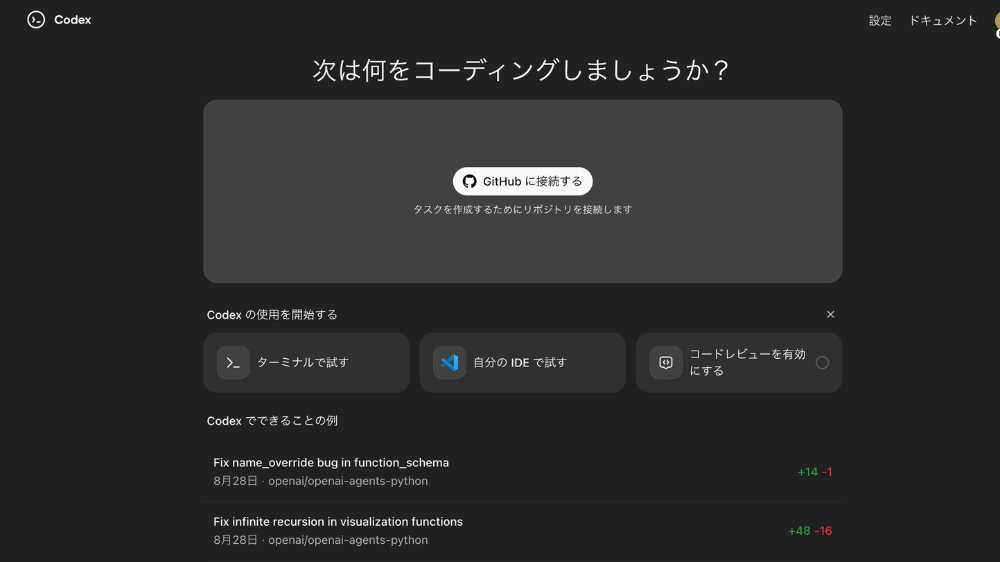Screen dimensions: 1000x562
Task: Click the コードレビューを有効にする label text
Action: [x=747, y=362]
